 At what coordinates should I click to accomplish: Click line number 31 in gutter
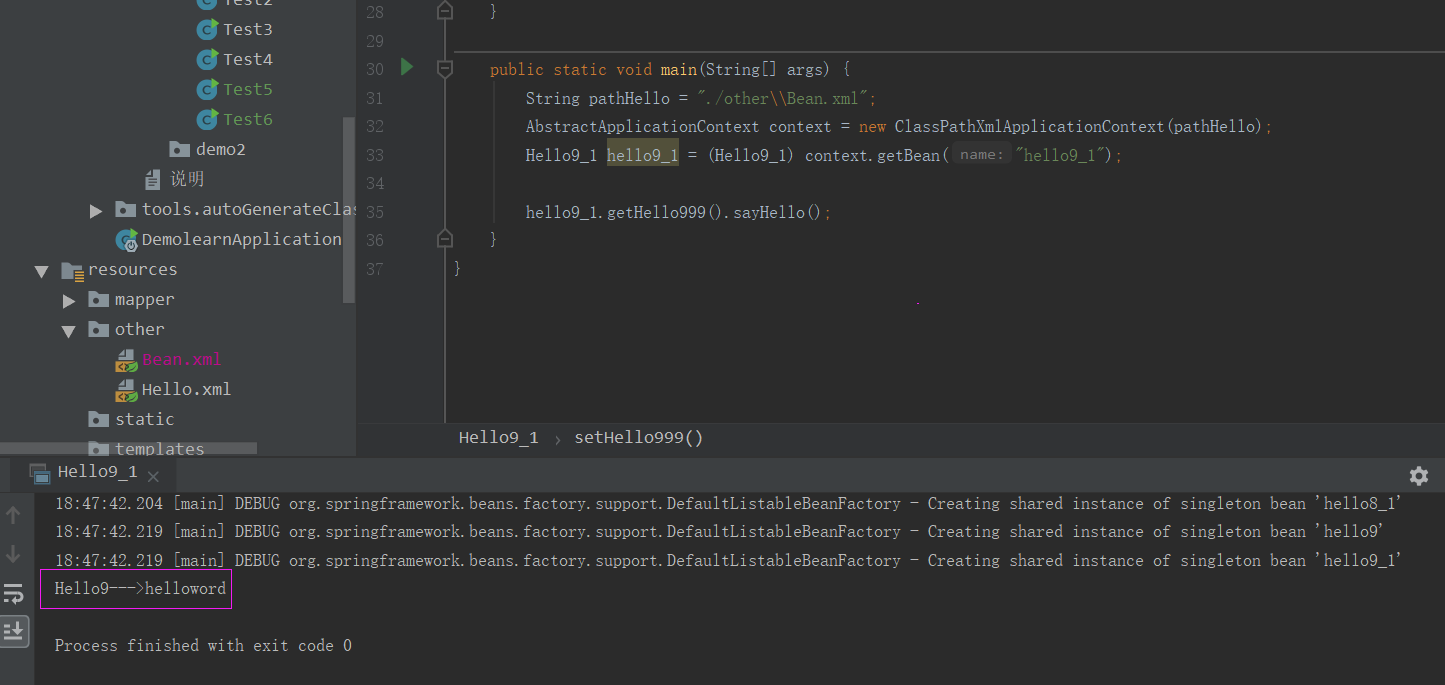tap(374, 98)
